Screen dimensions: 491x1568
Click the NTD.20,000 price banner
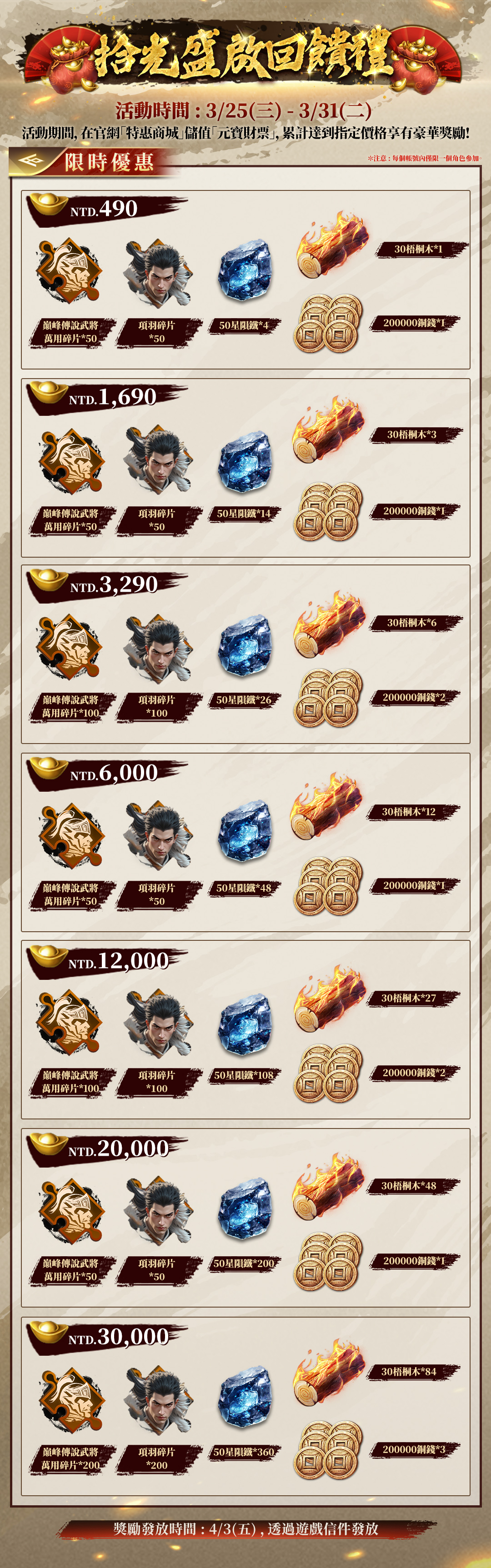coord(106,1149)
